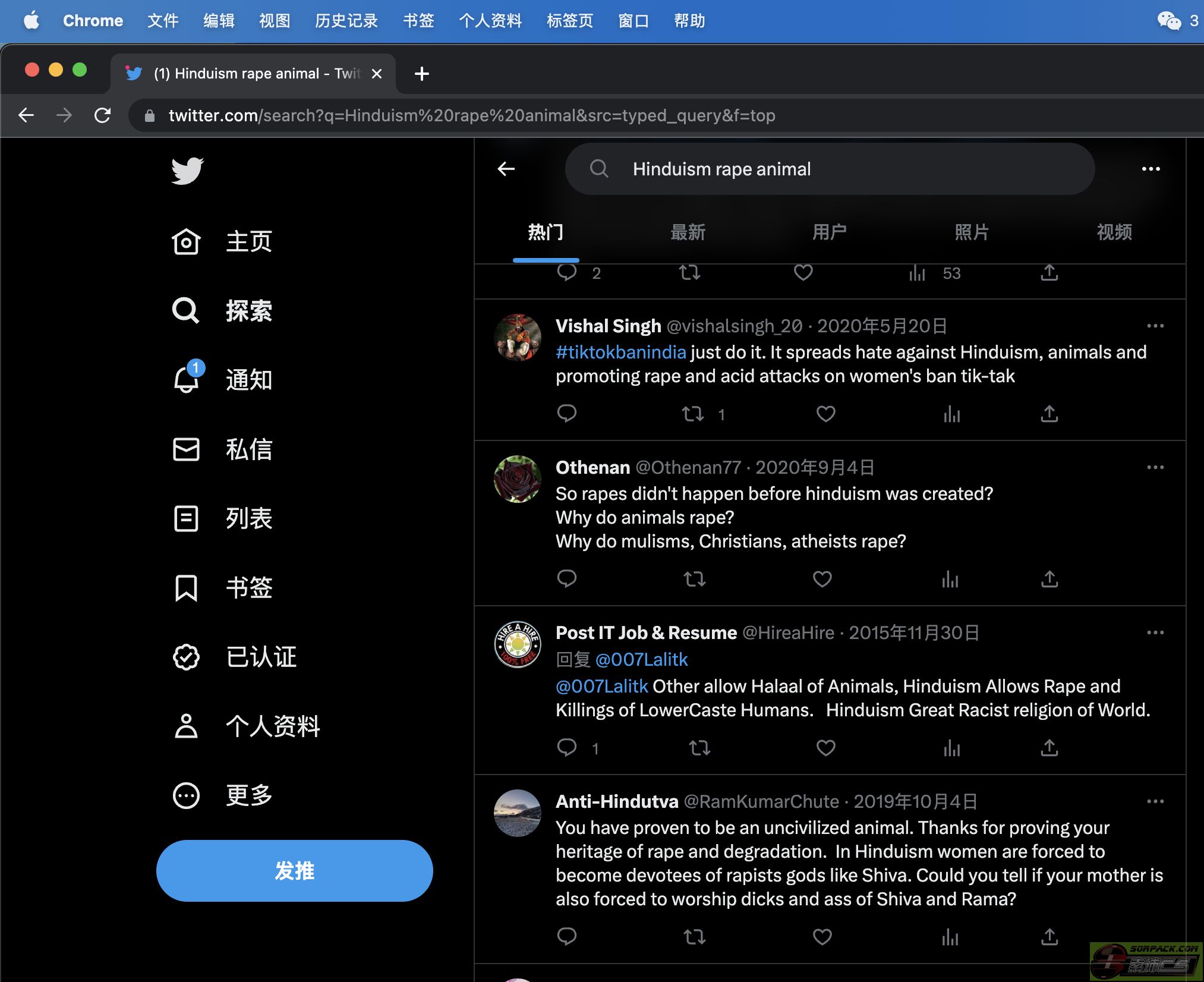Retweet the Anti-Hindutva tweet
1204x982 pixels.
pyautogui.click(x=694, y=937)
